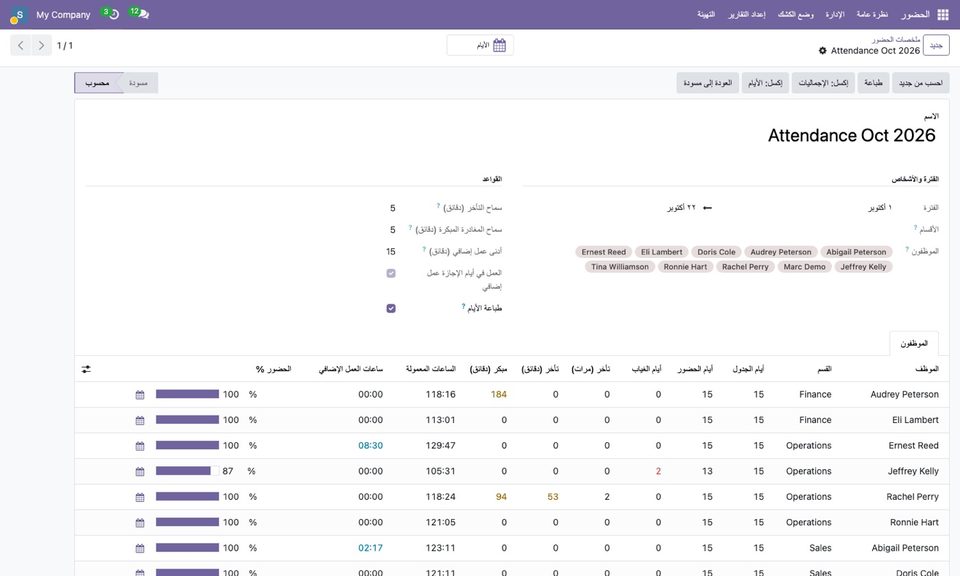Screen dimensions: 960x576
Task: Sort table by ساعات العمل الإضافي column header
Action: (x=351, y=369)
